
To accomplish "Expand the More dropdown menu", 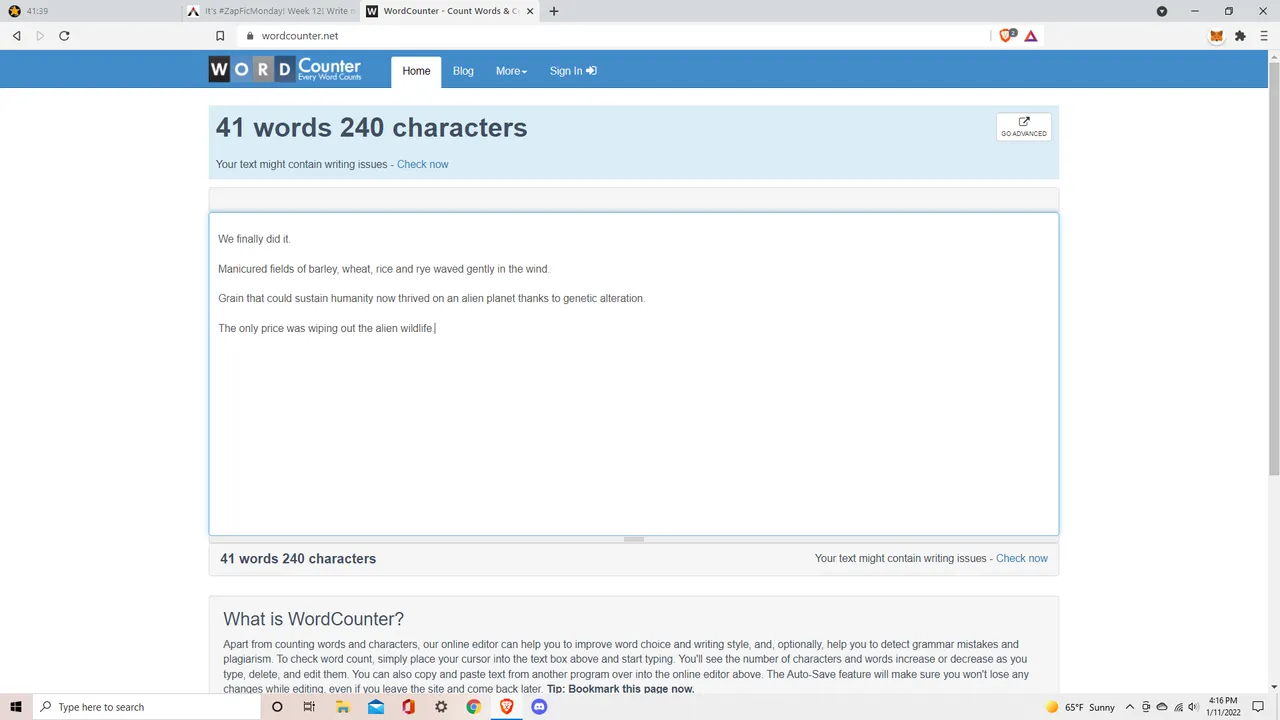I will (511, 71).
